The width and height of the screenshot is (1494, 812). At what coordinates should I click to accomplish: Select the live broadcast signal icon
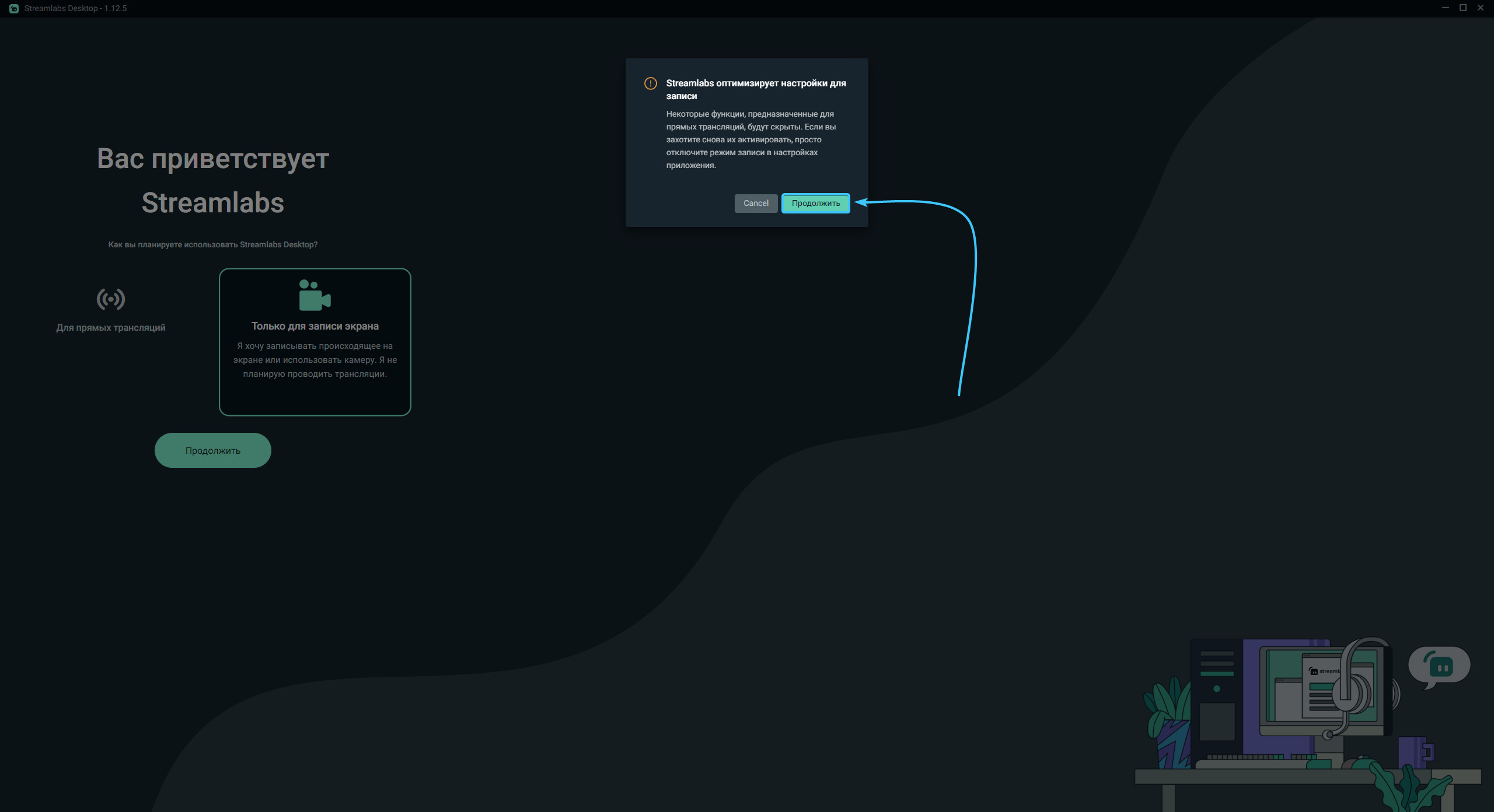110,299
